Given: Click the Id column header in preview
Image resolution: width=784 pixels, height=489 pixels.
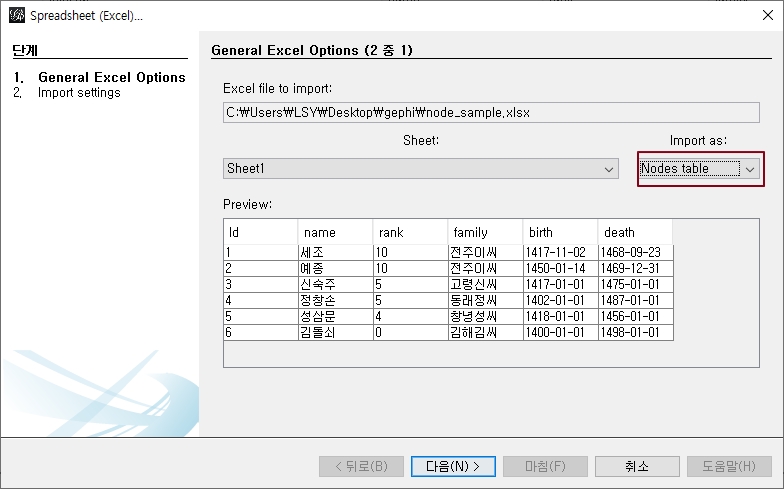Looking at the screenshot, I should point(260,232).
